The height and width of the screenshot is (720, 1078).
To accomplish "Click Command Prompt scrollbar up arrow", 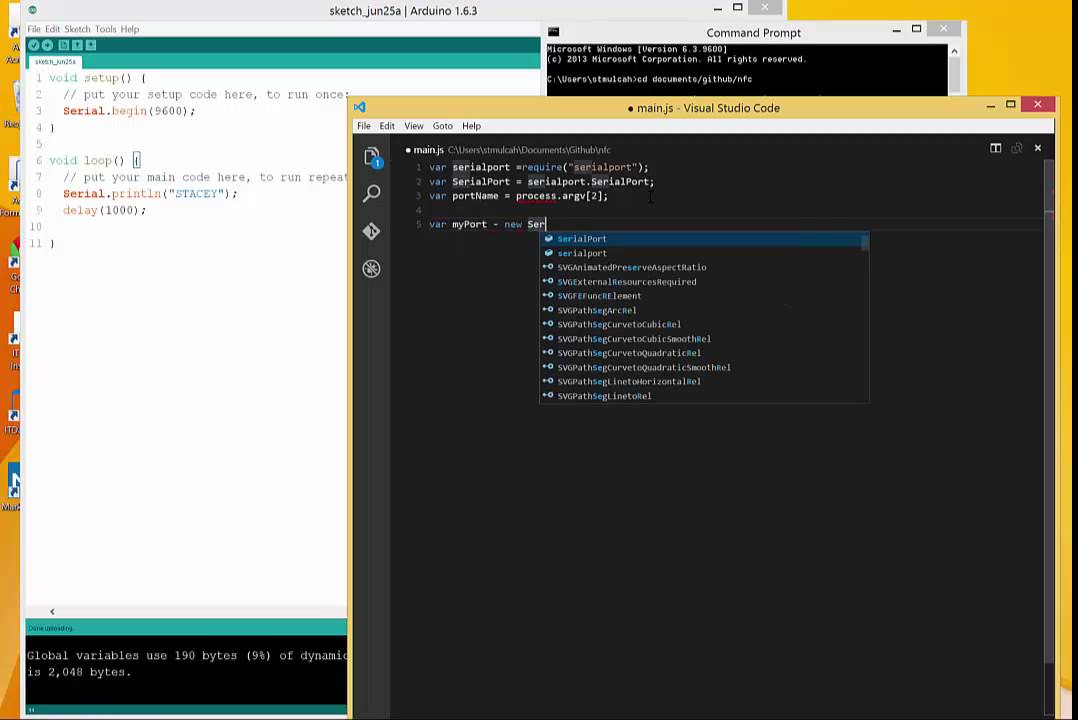I will tap(954, 51).
